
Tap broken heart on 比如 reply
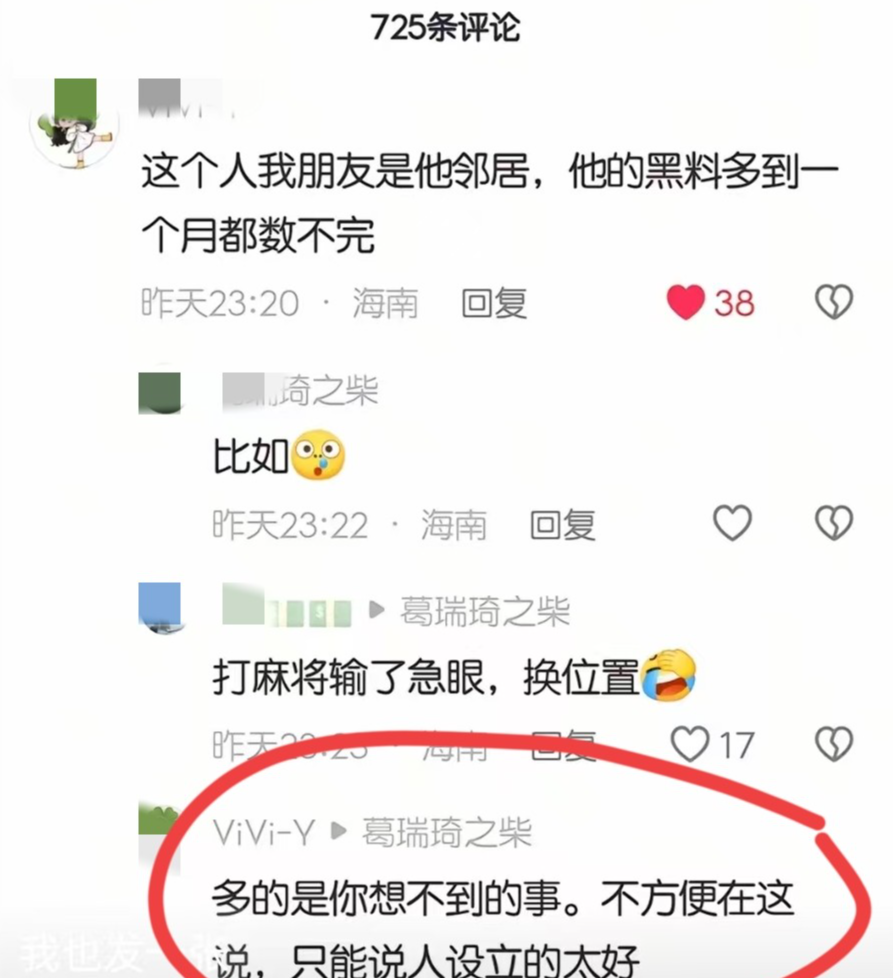834,523
